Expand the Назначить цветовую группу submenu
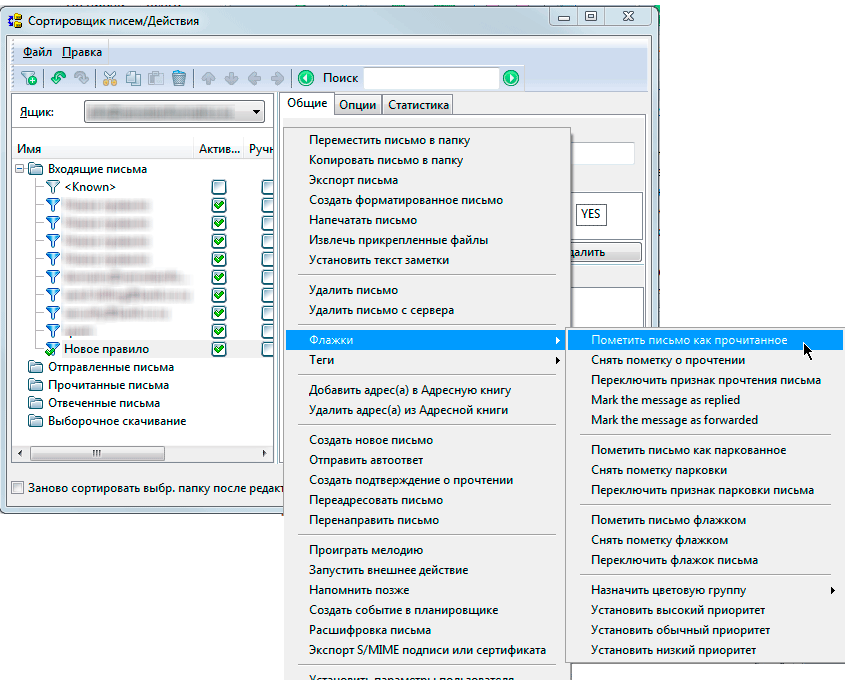852x680 pixels. 700,590
